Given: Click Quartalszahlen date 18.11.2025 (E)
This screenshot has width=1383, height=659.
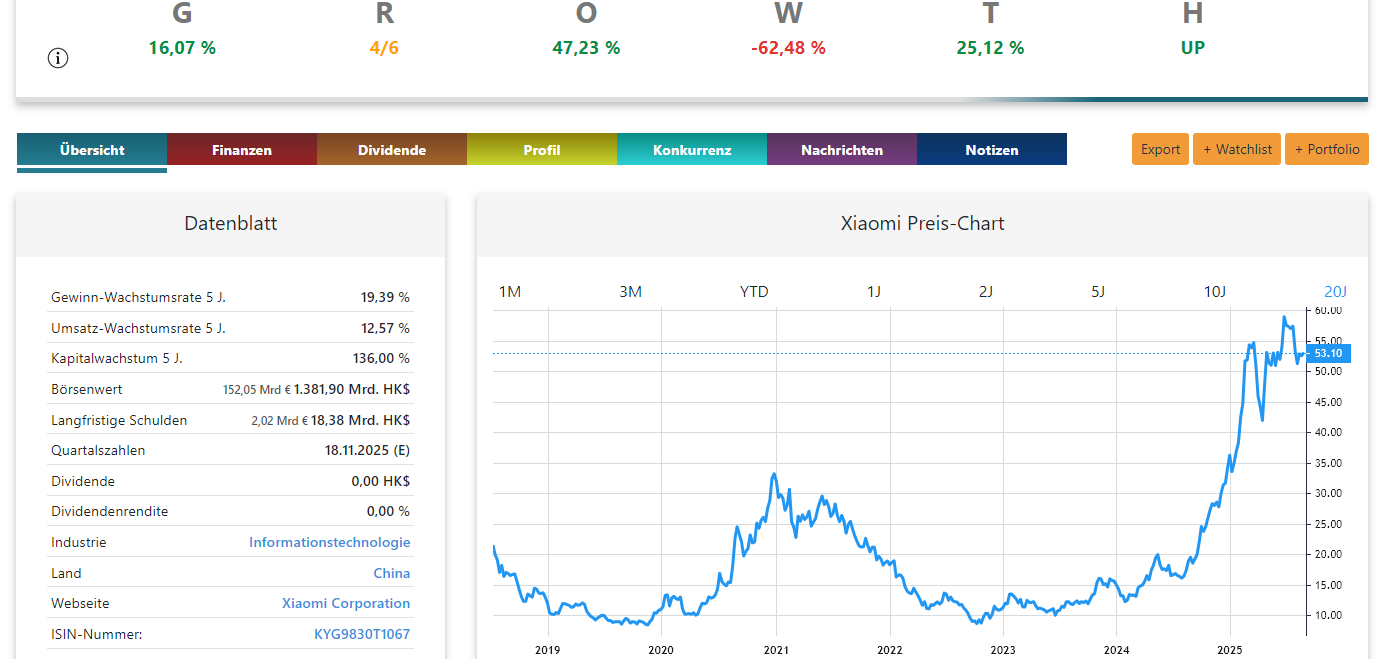Looking at the screenshot, I should coord(367,450).
